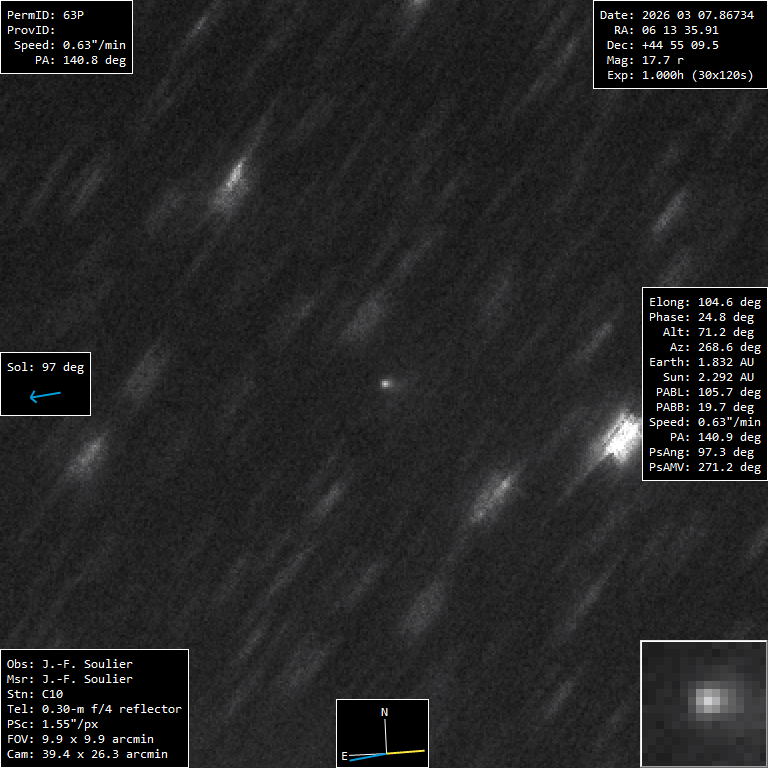Click the trailed star below center right

pos(493,492)
